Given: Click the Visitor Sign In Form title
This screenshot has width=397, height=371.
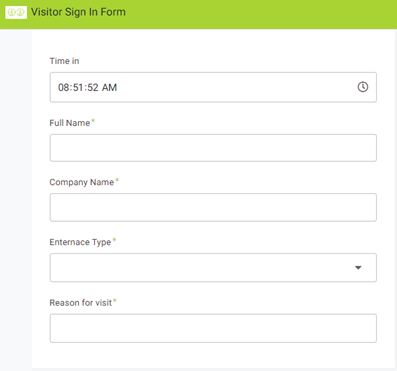Looking at the screenshot, I should [78, 12].
